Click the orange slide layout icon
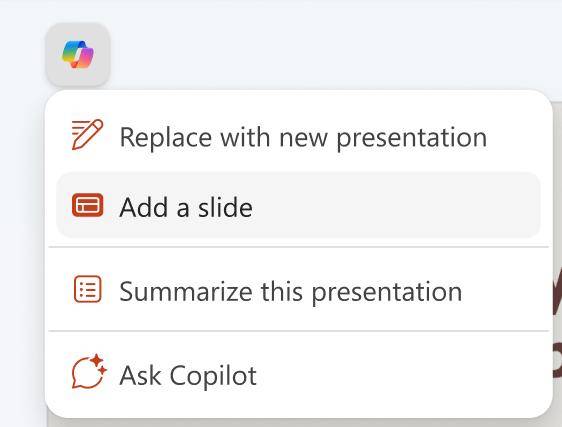This screenshot has width=562, height=427. coord(87,205)
